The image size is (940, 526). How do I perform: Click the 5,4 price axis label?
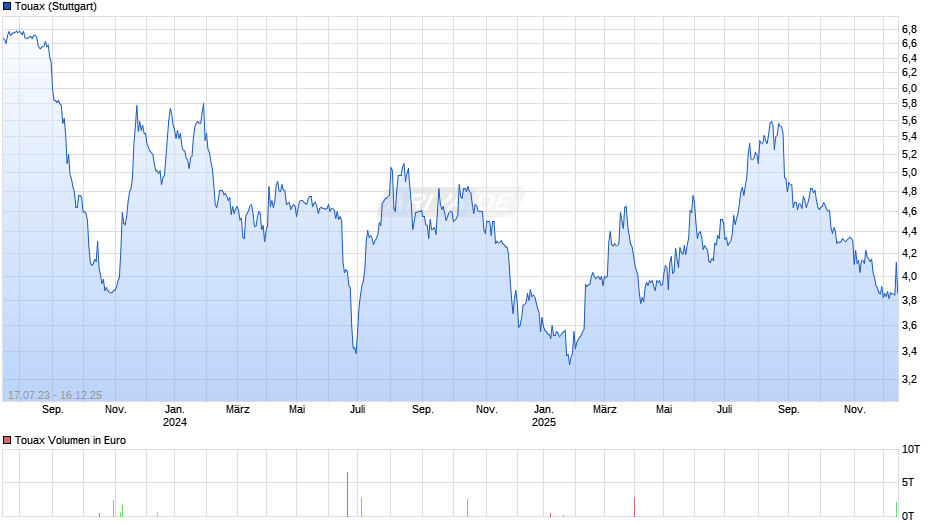pos(909,137)
